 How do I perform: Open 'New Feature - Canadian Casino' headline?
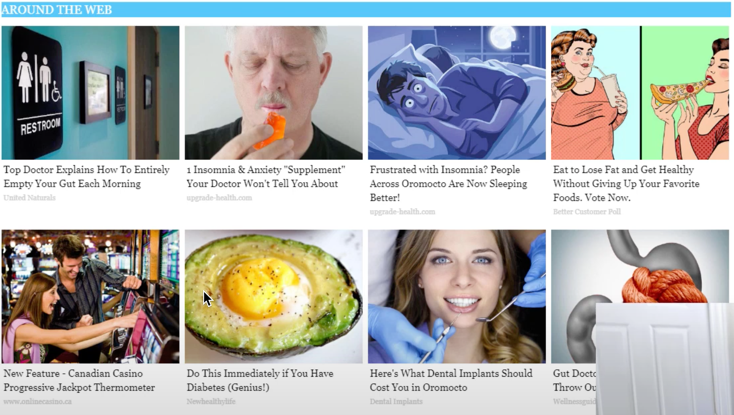tap(79, 380)
